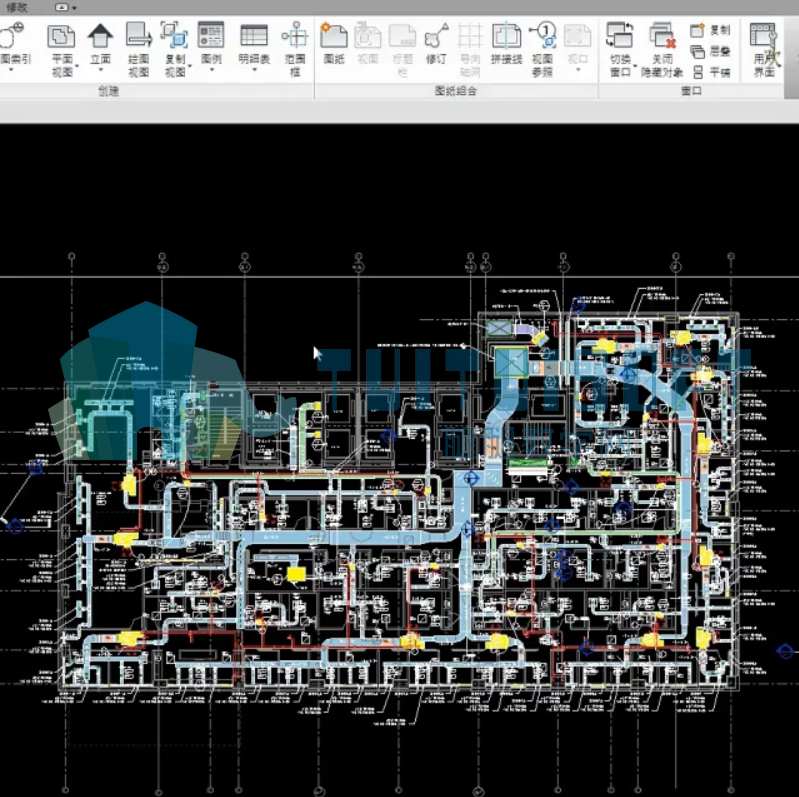Screen dimensions: 799x797
Task: Select the yellow equipment box in drawing center
Action: coord(296,574)
